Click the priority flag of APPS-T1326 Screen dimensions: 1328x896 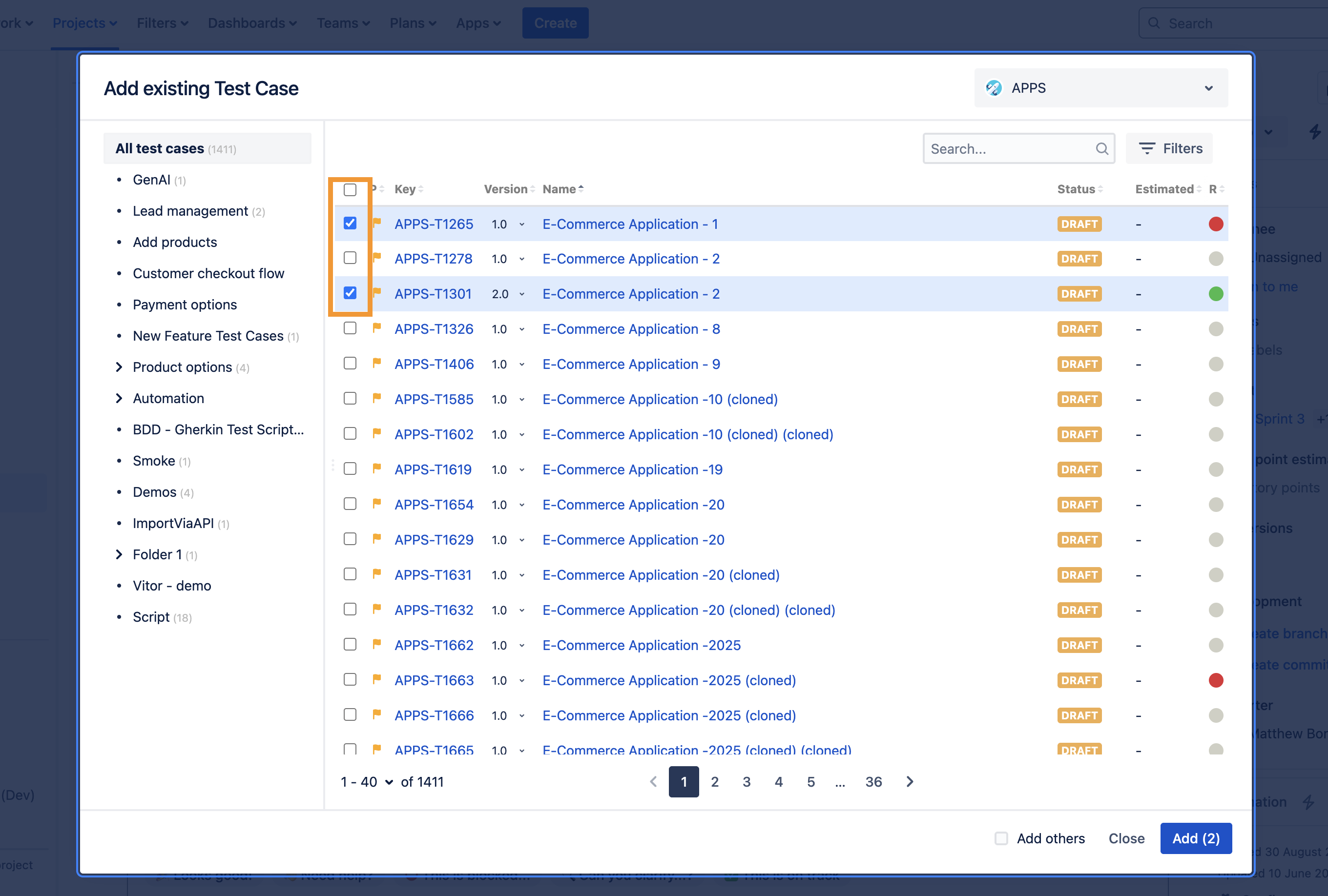(x=376, y=328)
